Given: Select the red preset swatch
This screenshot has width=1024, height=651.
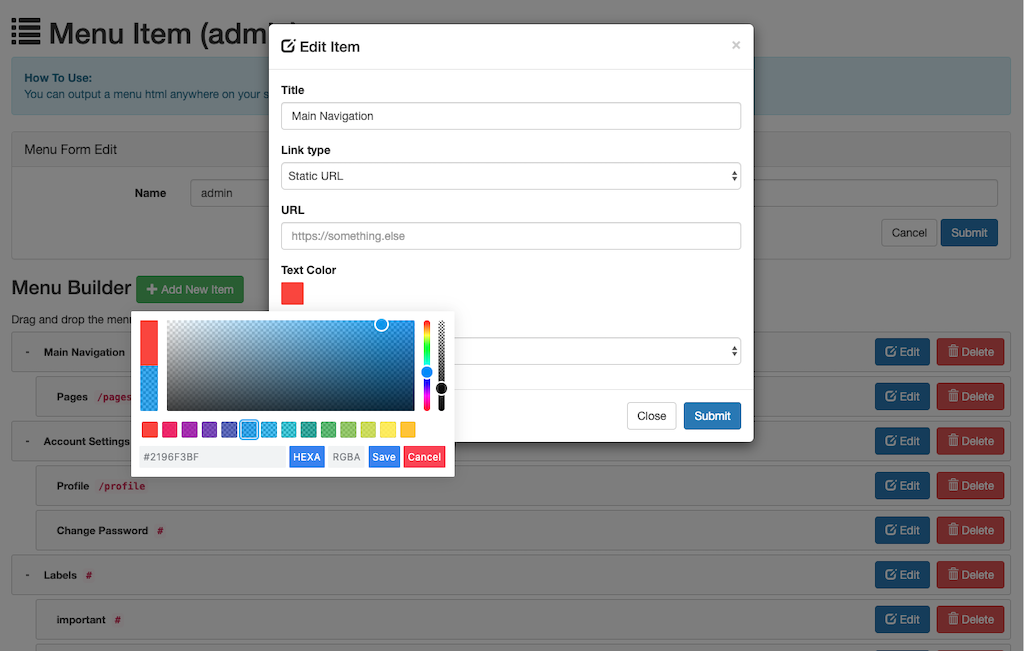Looking at the screenshot, I should click(x=150, y=430).
